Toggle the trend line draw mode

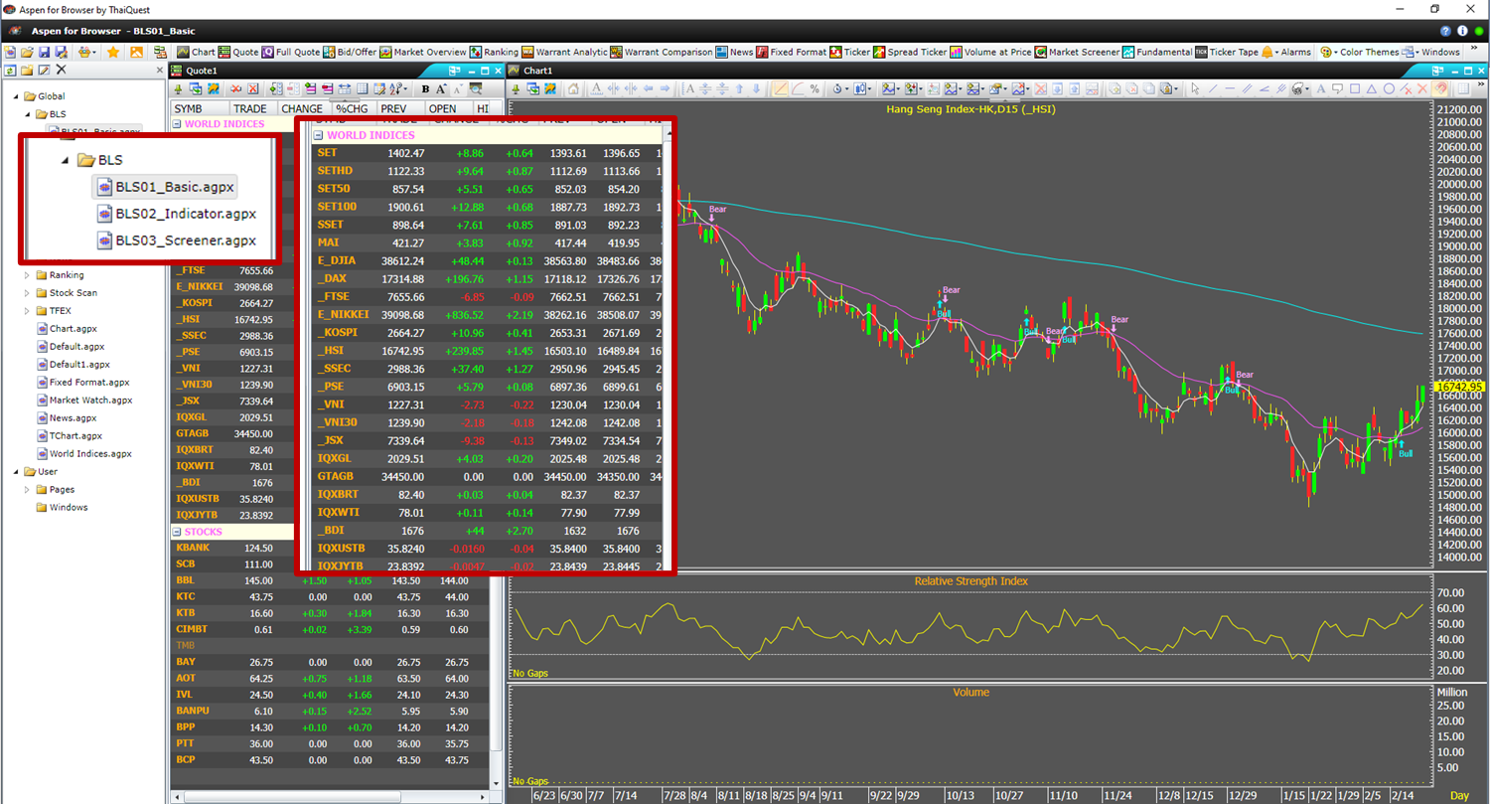(780, 89)
